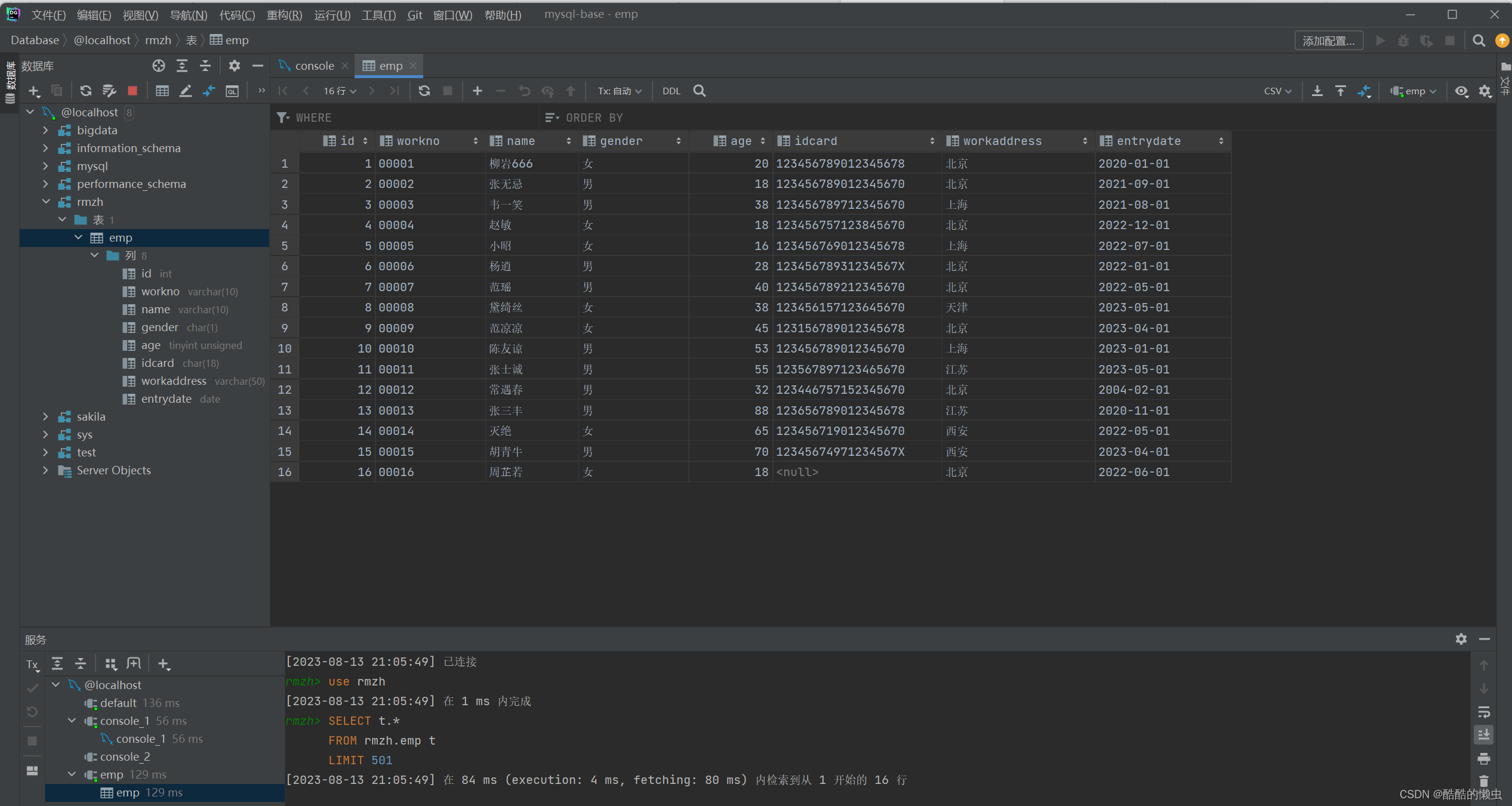Click the data editor settings gear icon
This screenshot has width=1512, height=806.
(x=1485, y=91)
